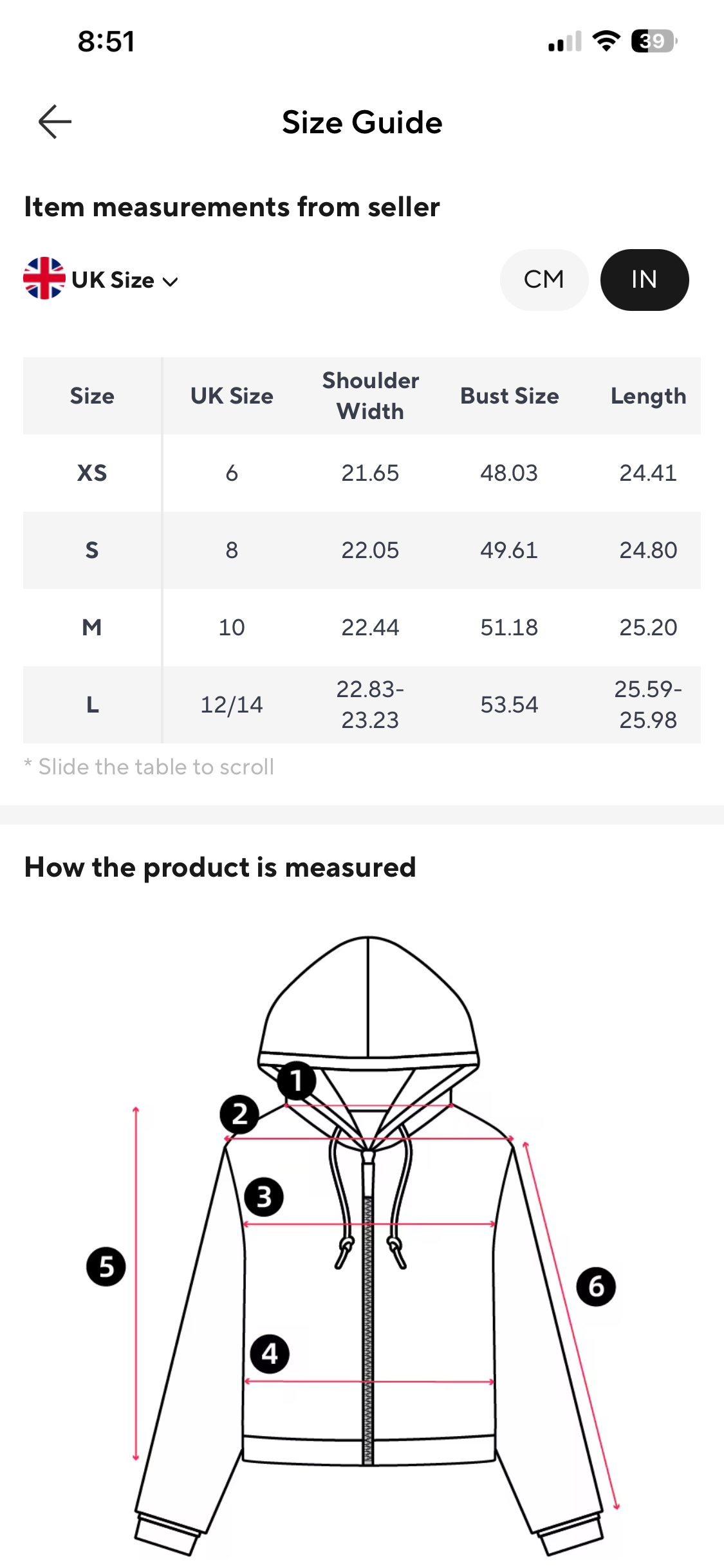Select the IN unit toggle
Viewport: 724px width, 1568px height.
click(645, 280)
